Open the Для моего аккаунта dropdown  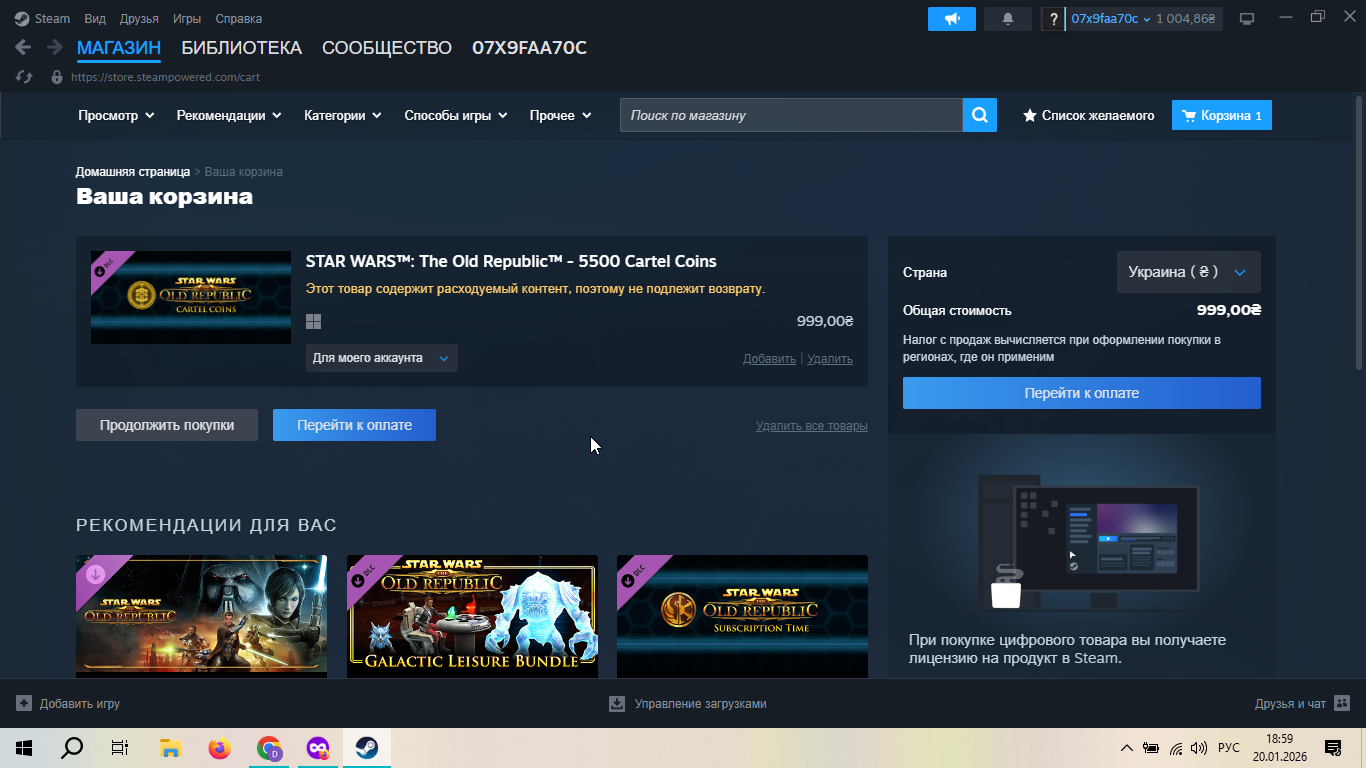[x=382, y=358]
